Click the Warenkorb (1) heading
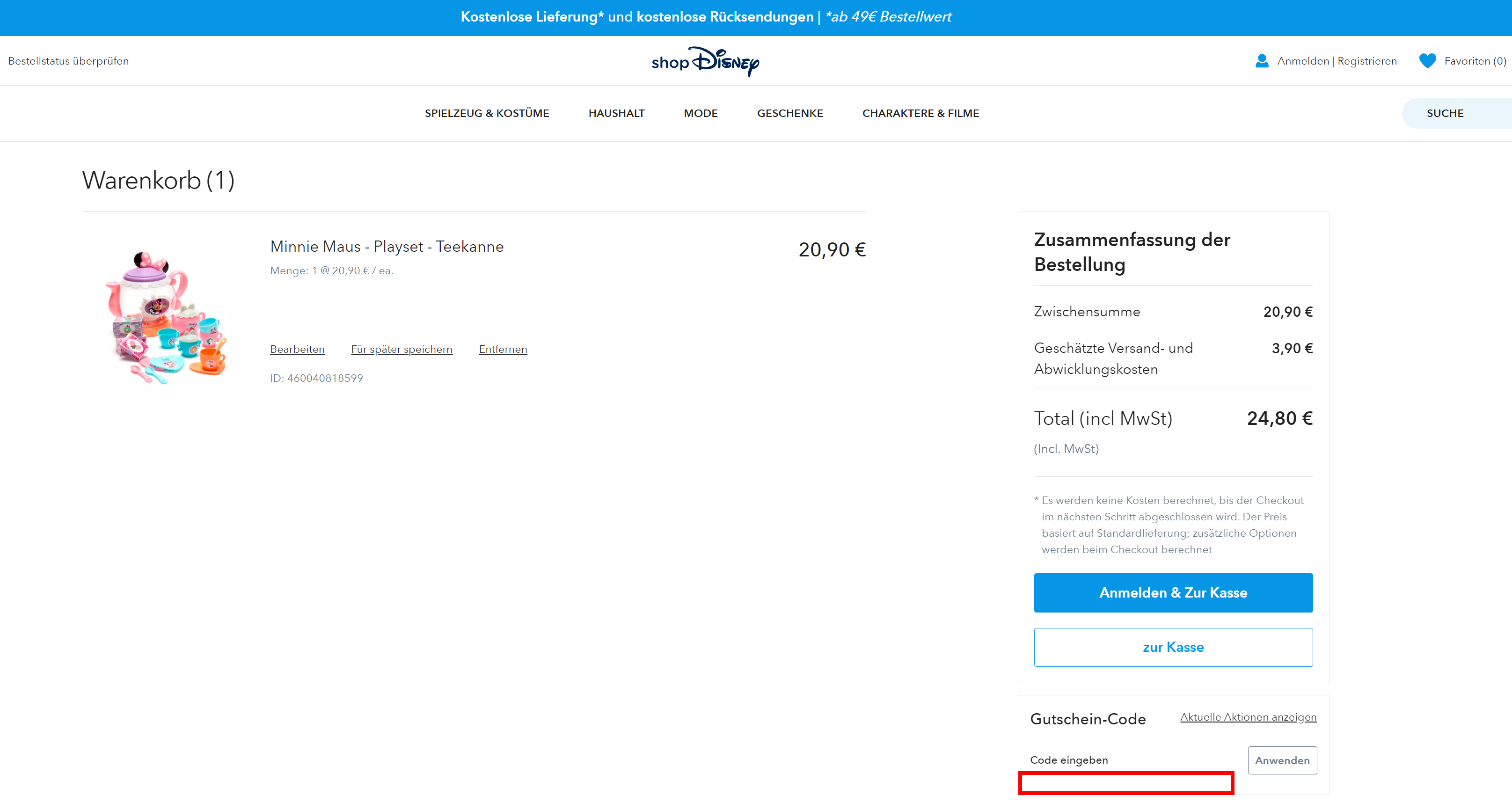The width and height of the screenshot is (1512, 810). [159, 180]
